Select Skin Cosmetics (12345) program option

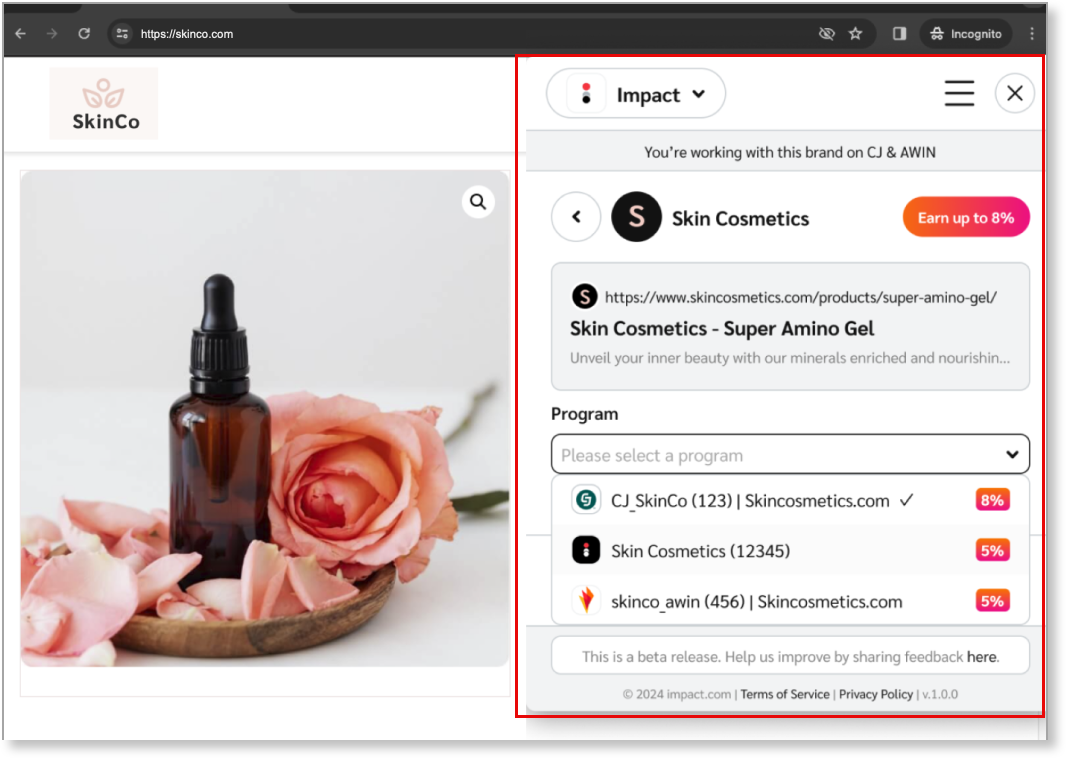(790, 550)
